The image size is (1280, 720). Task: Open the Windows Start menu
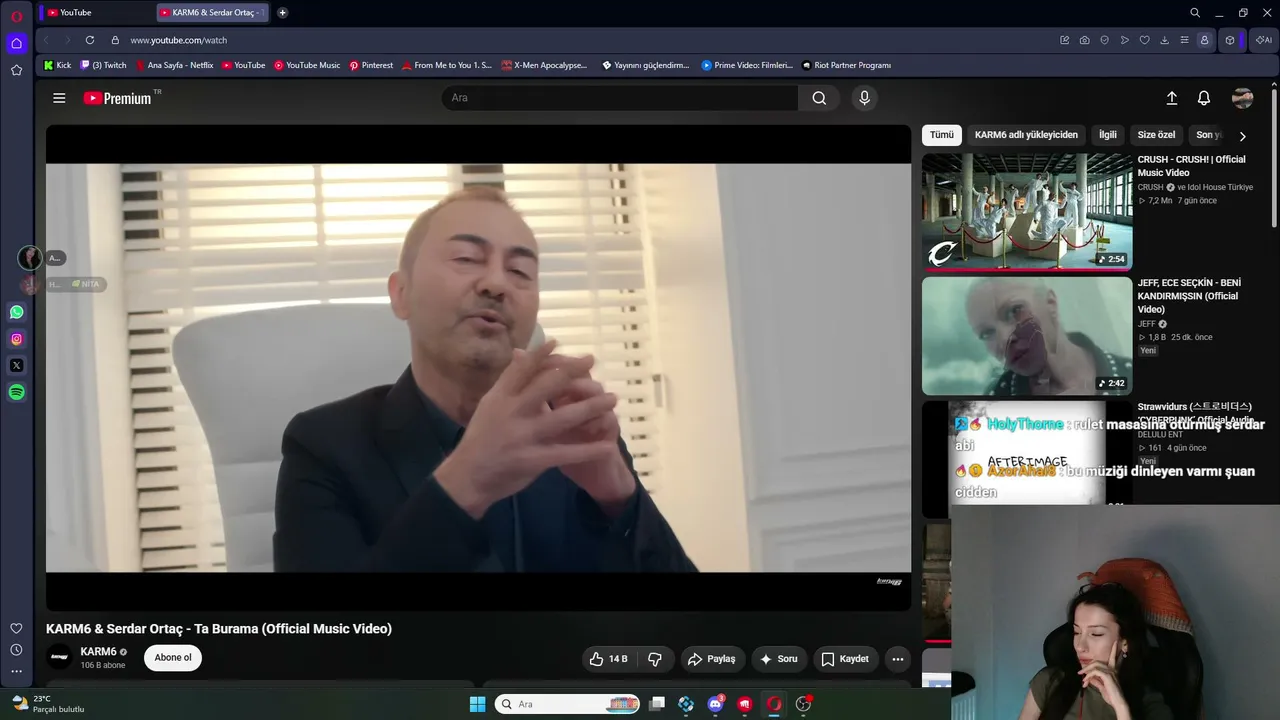pyautogui.click(x=478, y=704)
